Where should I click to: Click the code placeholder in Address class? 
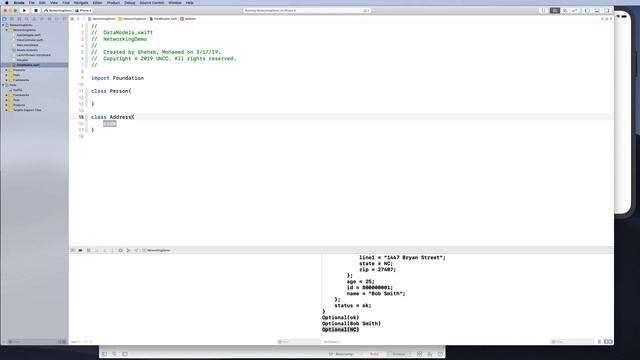tap(109, 124)
